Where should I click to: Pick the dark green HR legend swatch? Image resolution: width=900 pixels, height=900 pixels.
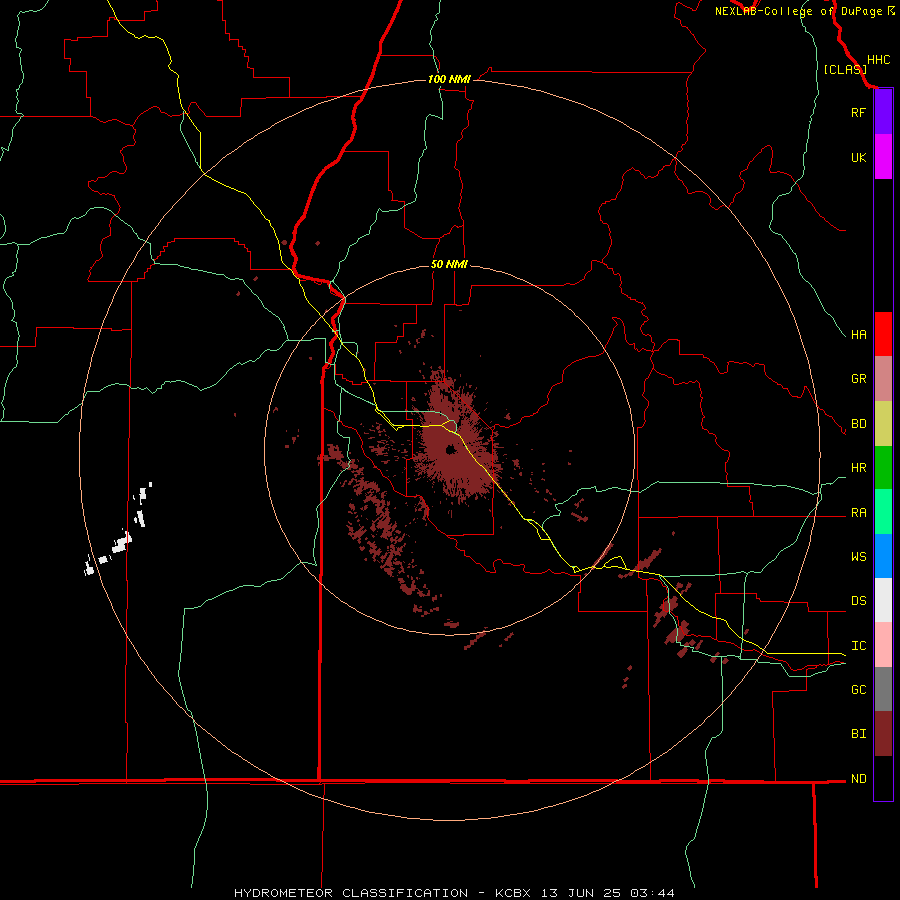883,468
